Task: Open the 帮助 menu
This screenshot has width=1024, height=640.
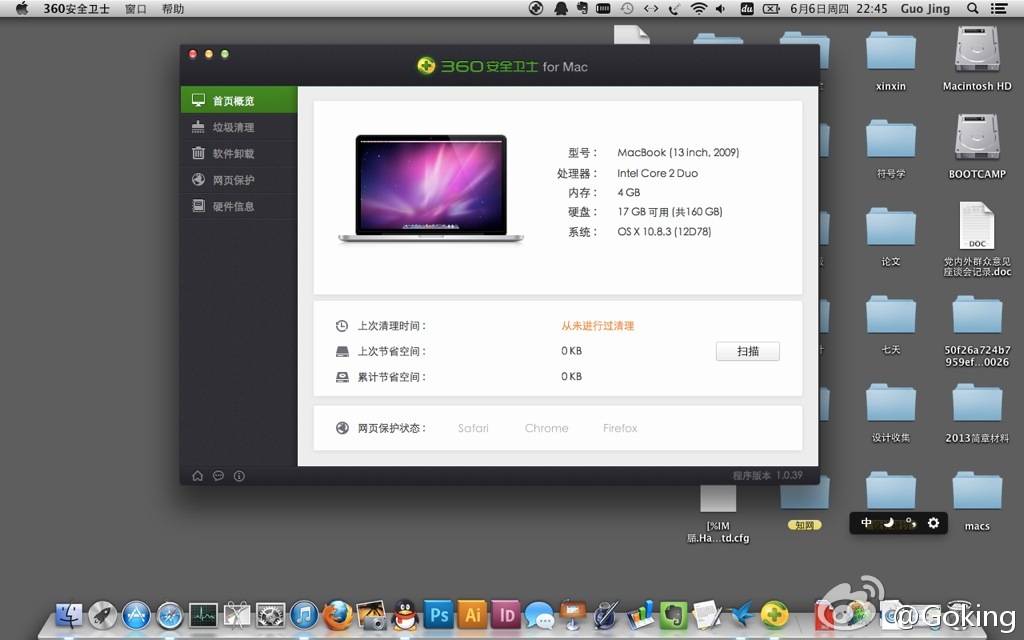Action: pyautogui.click(x=173, y=8)
